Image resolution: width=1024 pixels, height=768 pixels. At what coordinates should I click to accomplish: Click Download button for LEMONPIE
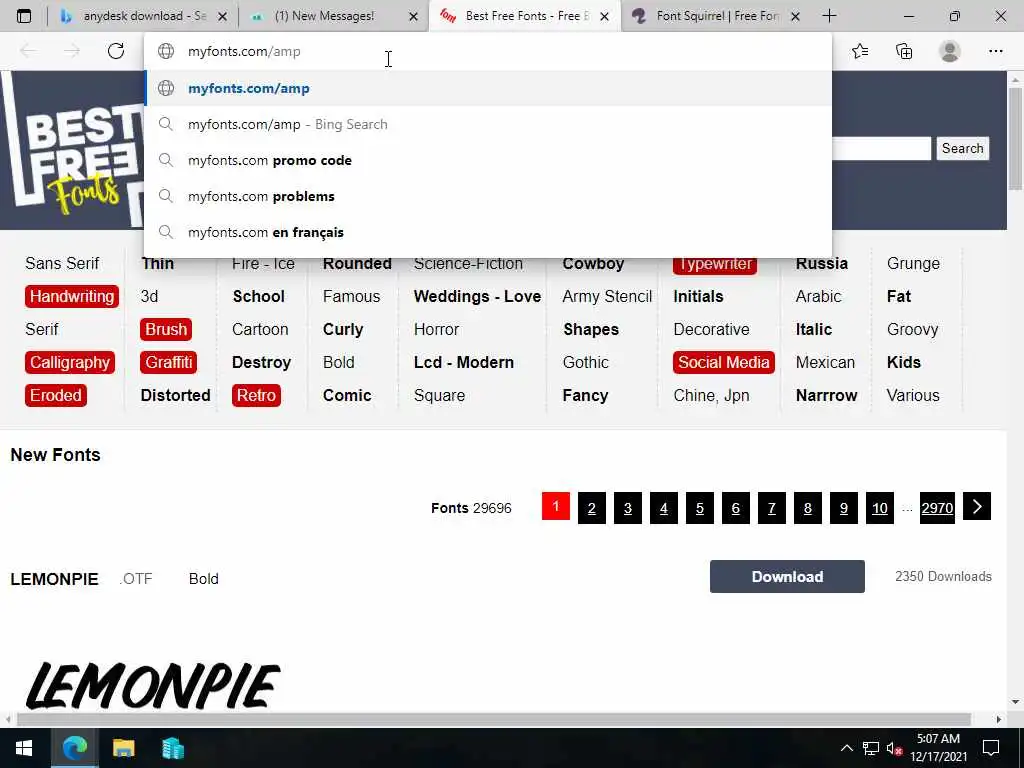[x=787, y=577]
